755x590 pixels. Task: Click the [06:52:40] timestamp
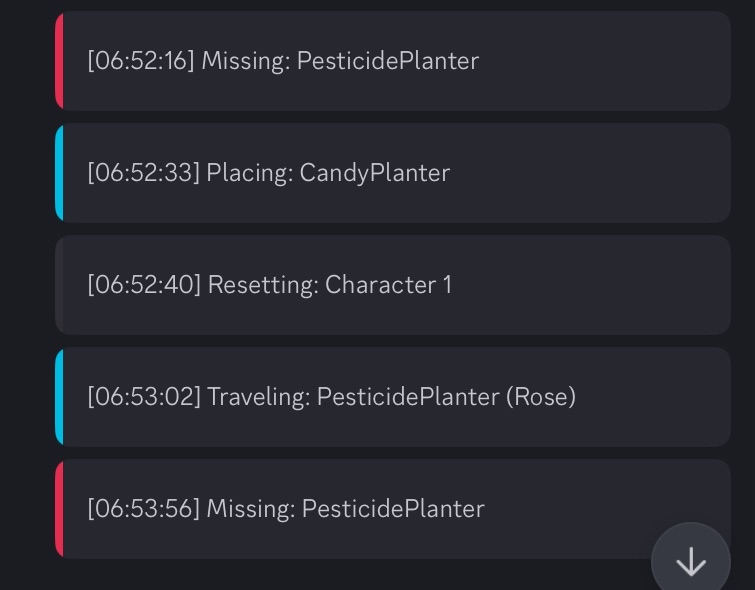coord(144,285)
